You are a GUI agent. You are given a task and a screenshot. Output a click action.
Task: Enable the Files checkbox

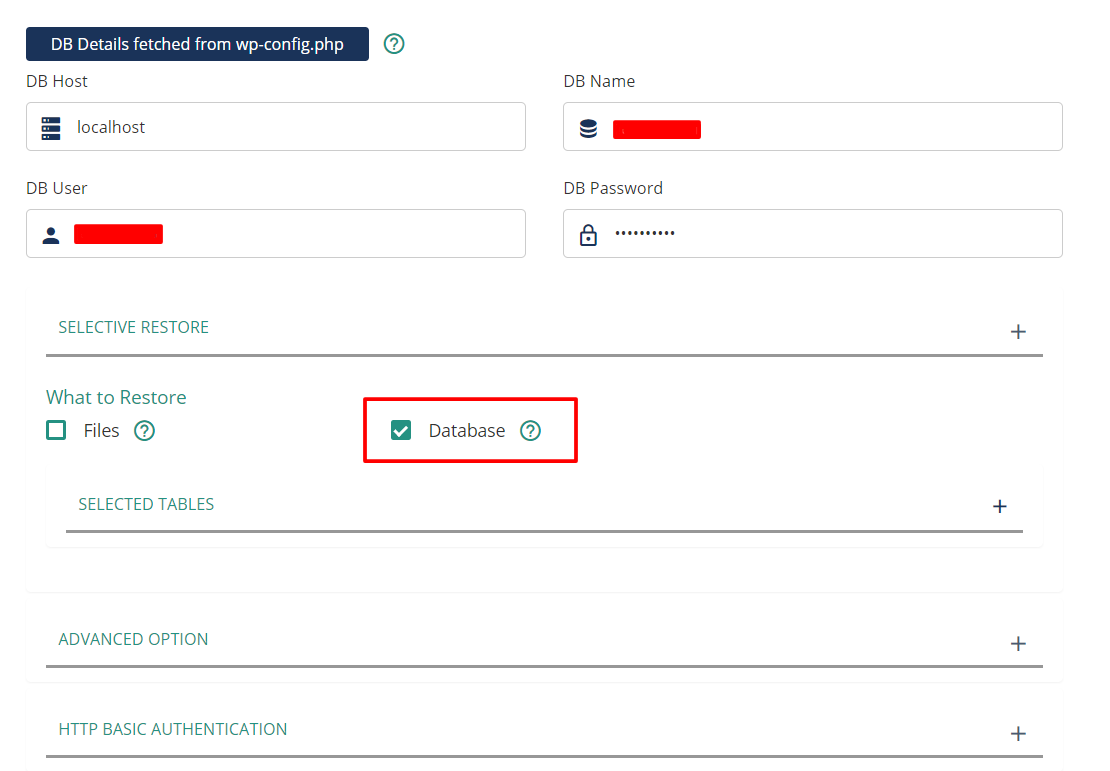click(56, 430)
